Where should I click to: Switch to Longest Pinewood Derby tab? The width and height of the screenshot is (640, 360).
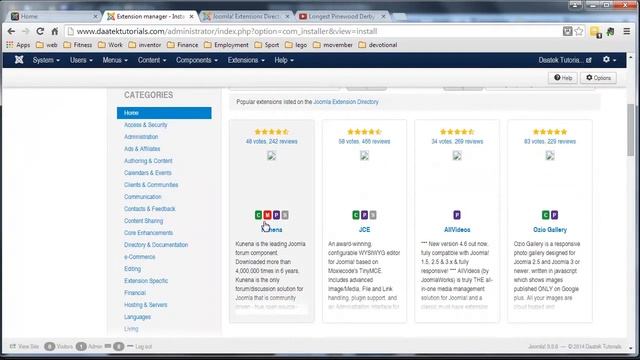point(341,16)
